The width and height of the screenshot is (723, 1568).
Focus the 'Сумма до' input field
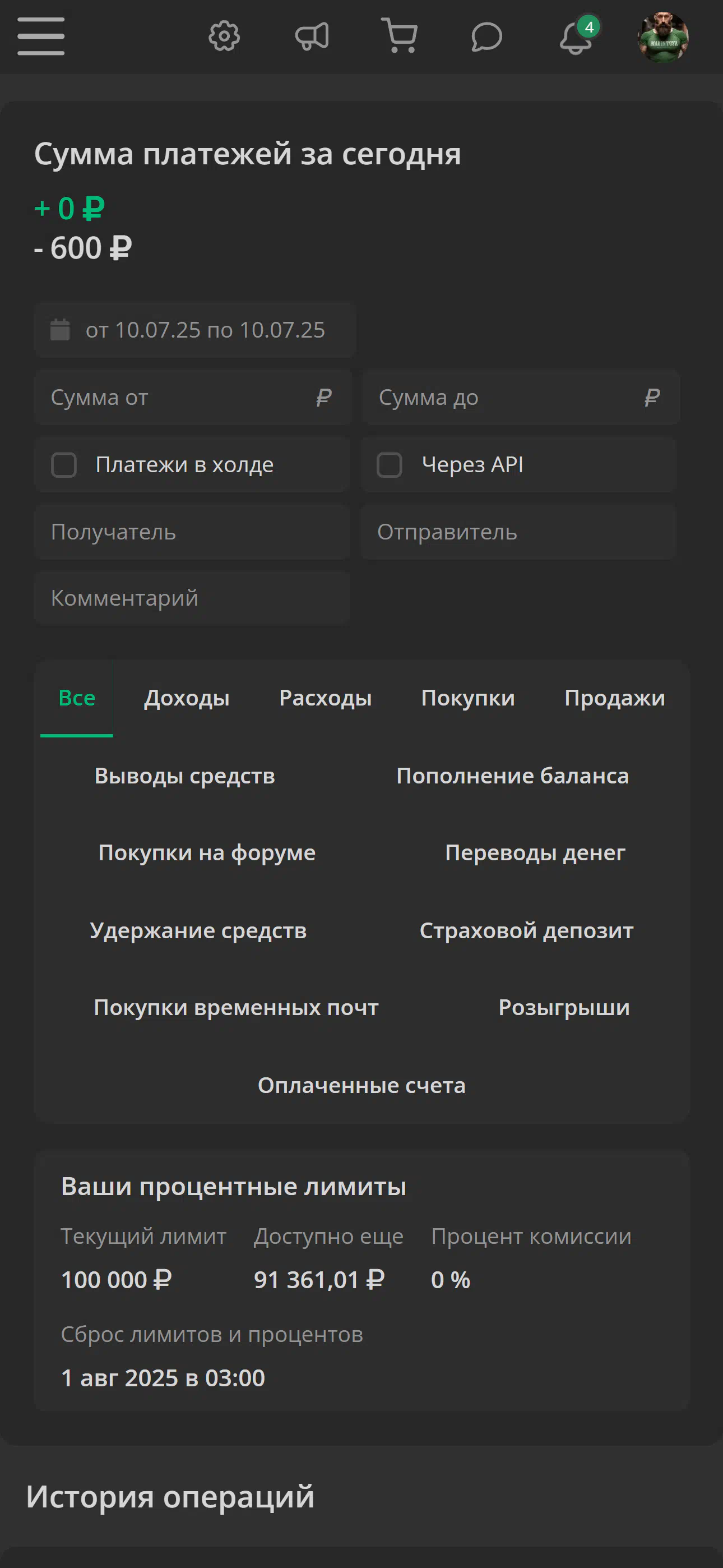pyautogui.click(x=521, y=398)
